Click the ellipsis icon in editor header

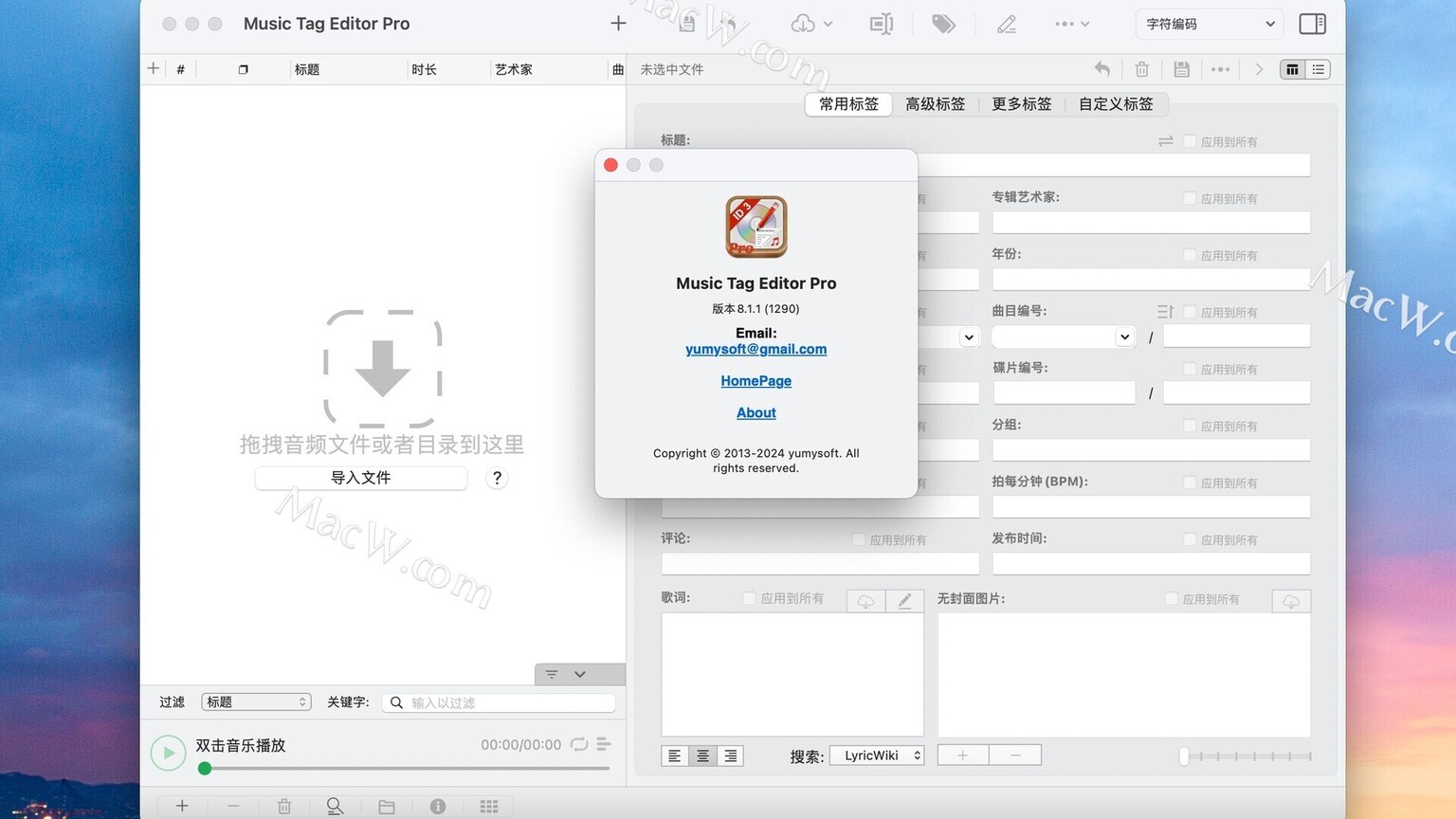pos(1220,69)
